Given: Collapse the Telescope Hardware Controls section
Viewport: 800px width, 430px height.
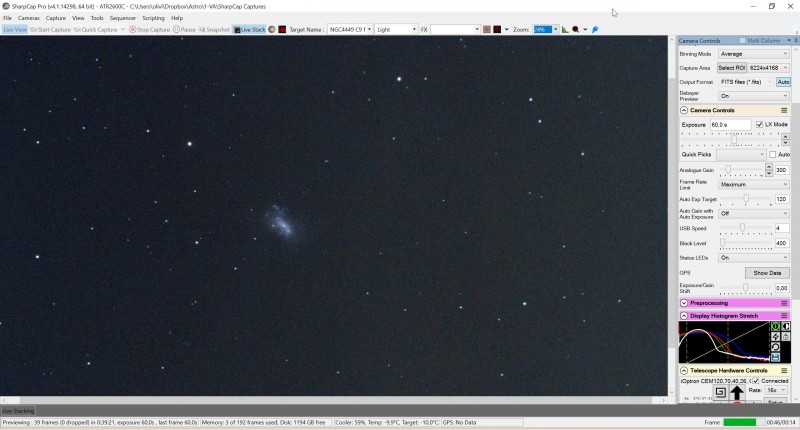Looking at the screenshot, I should coord(684,370).
